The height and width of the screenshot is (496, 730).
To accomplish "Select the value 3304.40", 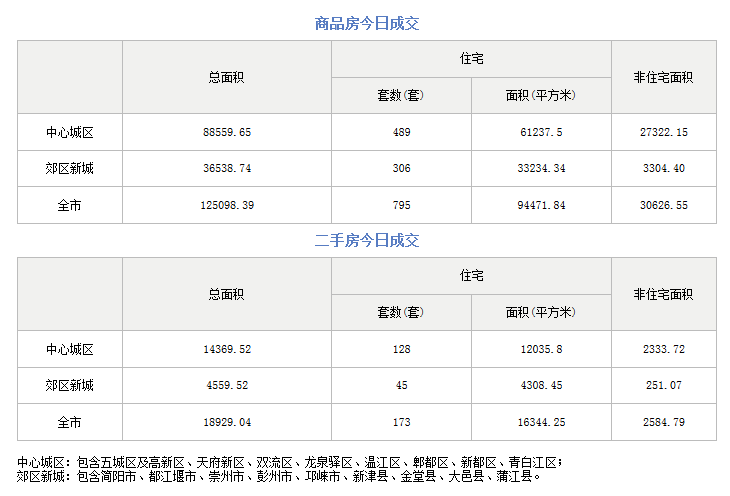I will (663, 168).
